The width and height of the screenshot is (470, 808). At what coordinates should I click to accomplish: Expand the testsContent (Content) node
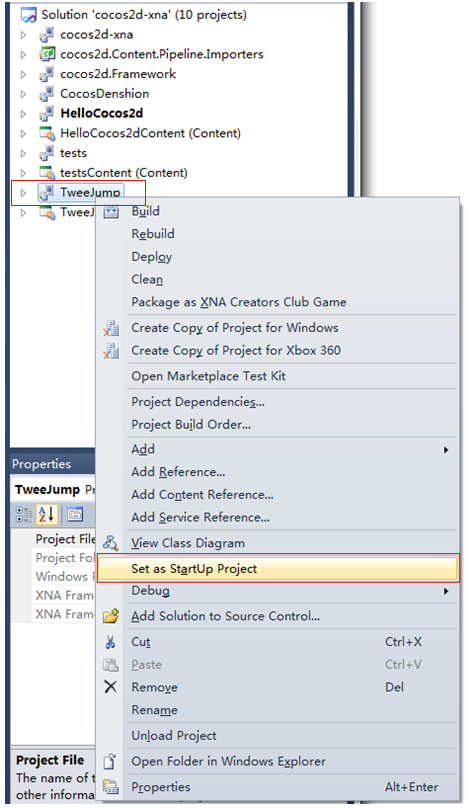pyautogui.click(x=23, y=173)
